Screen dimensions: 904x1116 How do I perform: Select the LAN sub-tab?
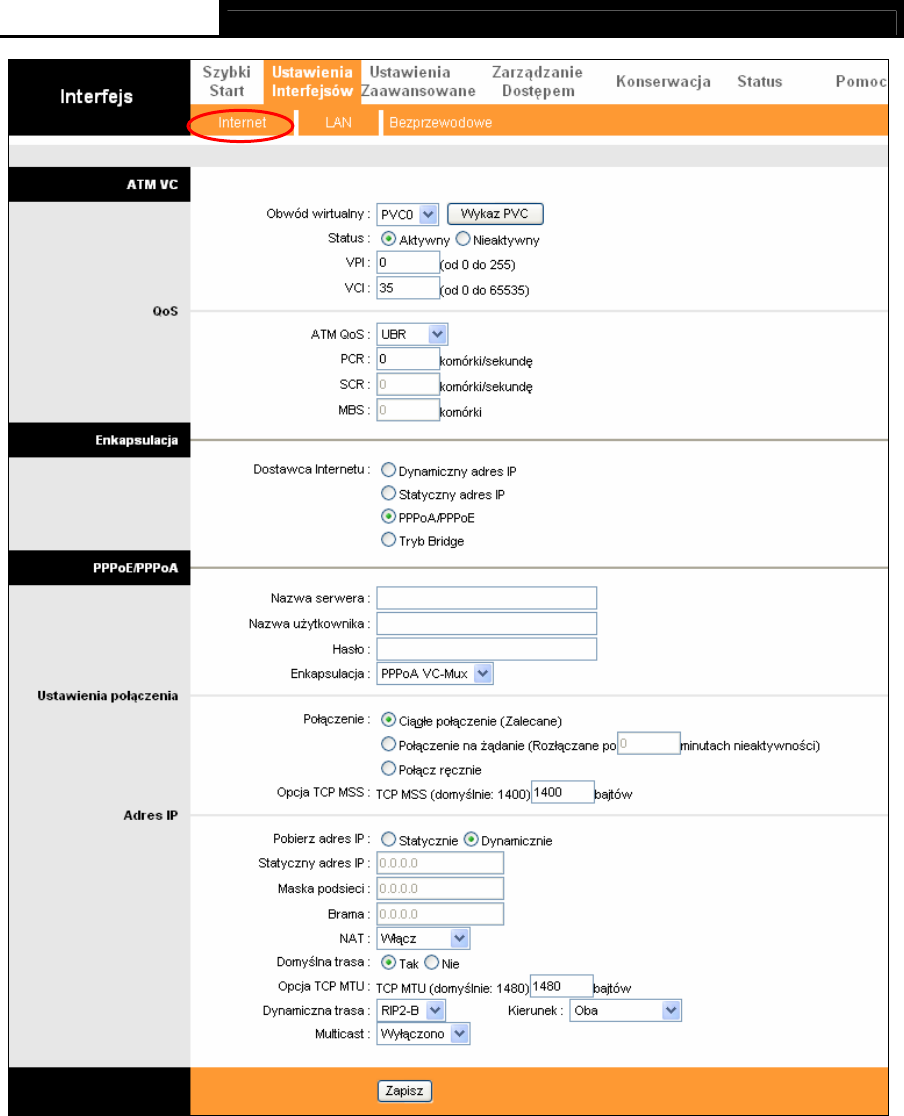coord(338,122)
